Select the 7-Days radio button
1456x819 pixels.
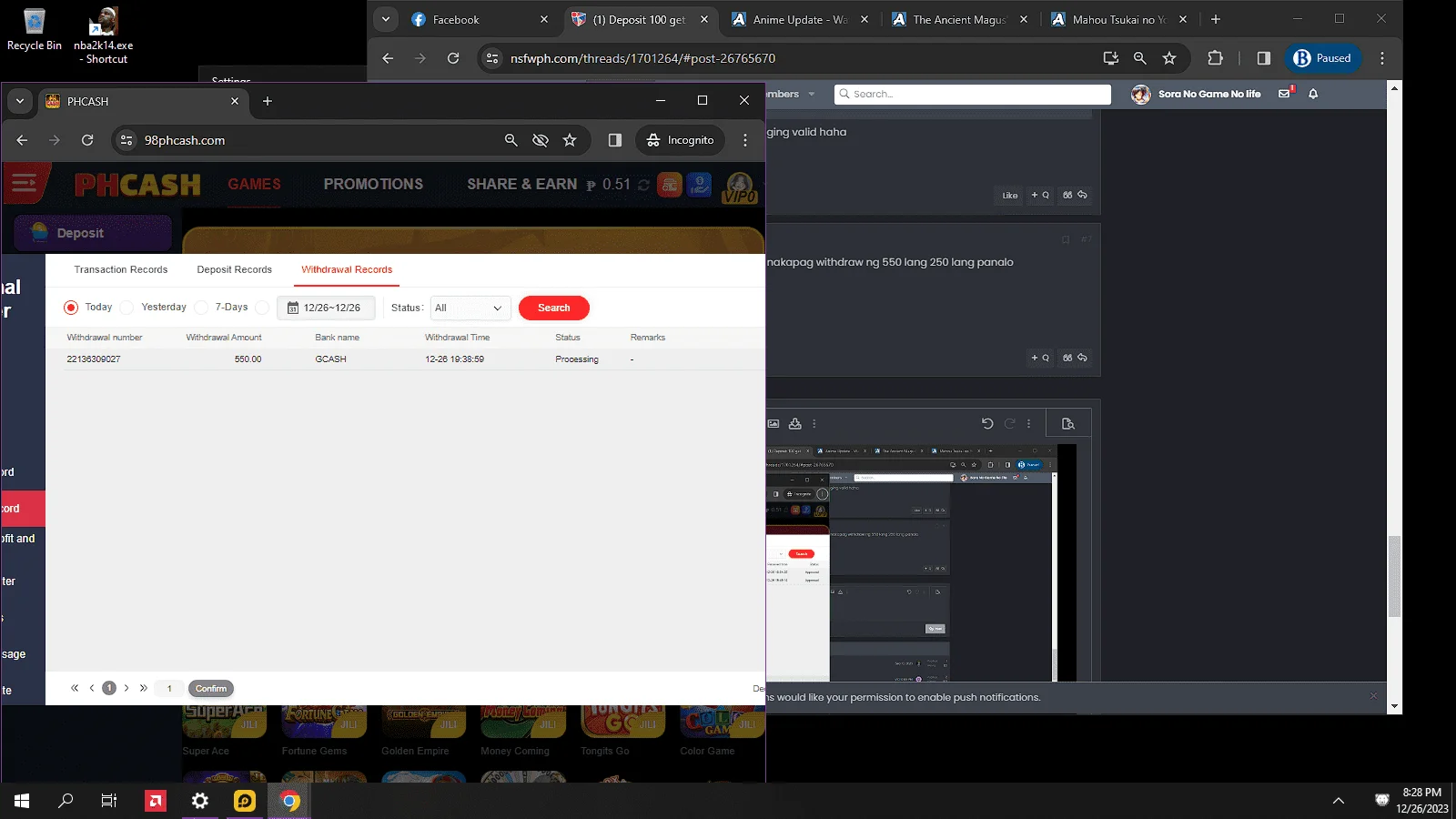point(201,308)
